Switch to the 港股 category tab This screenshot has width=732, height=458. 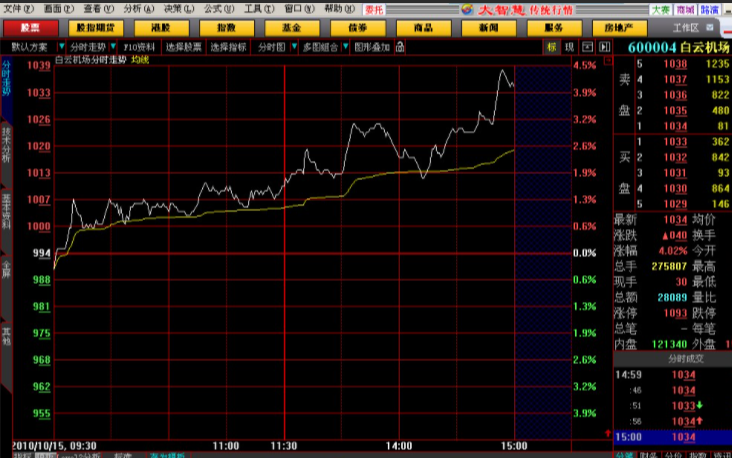161,28
